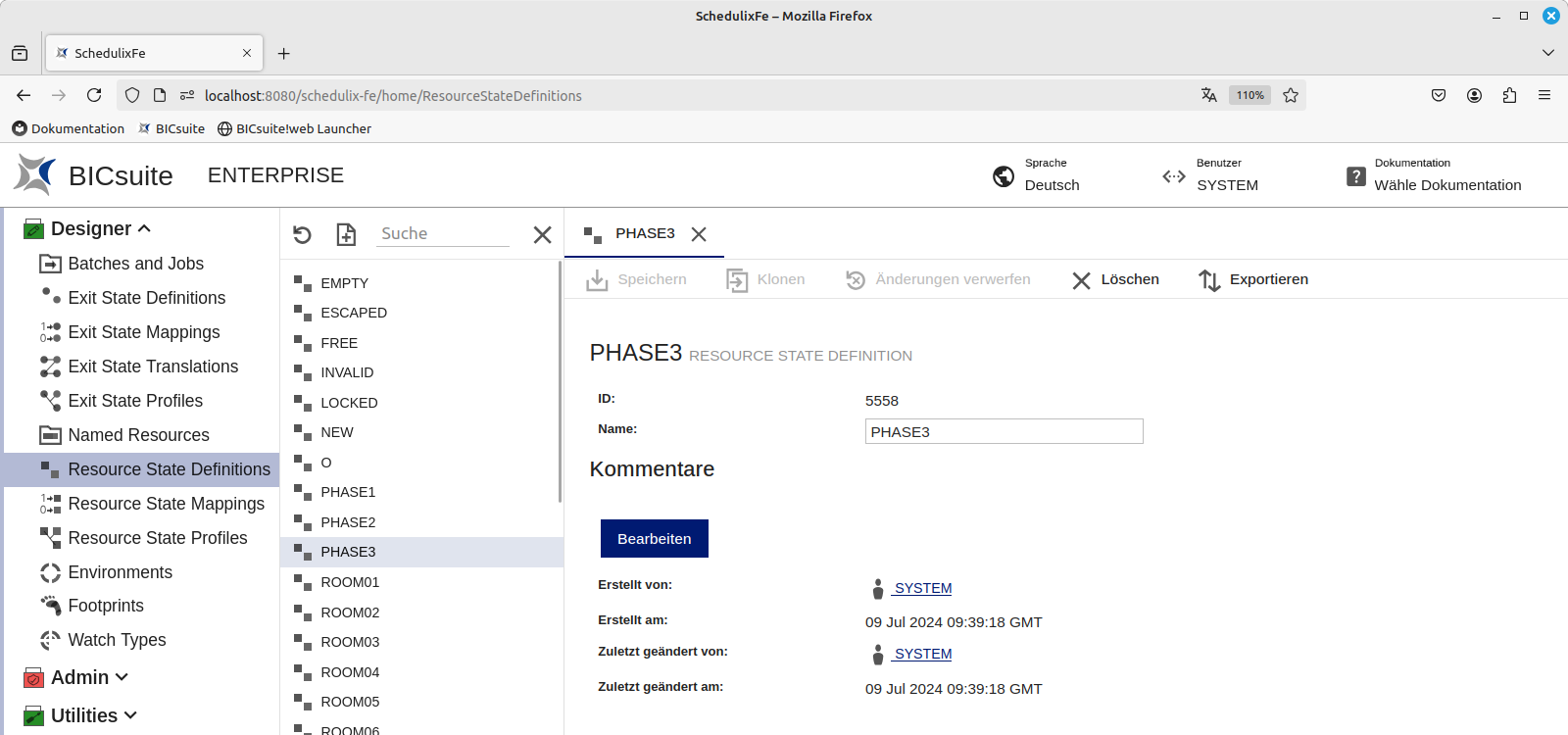
Task: Bookmark this page with star icon
Action: coord(1291,95)
